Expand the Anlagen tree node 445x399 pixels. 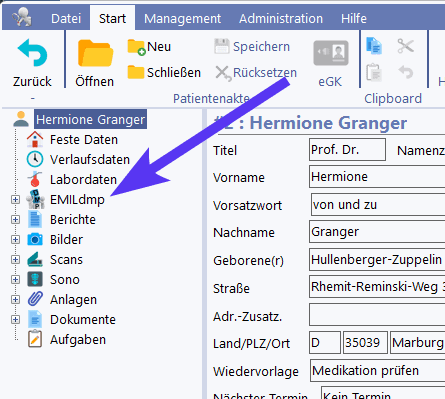tap(15, 299)
